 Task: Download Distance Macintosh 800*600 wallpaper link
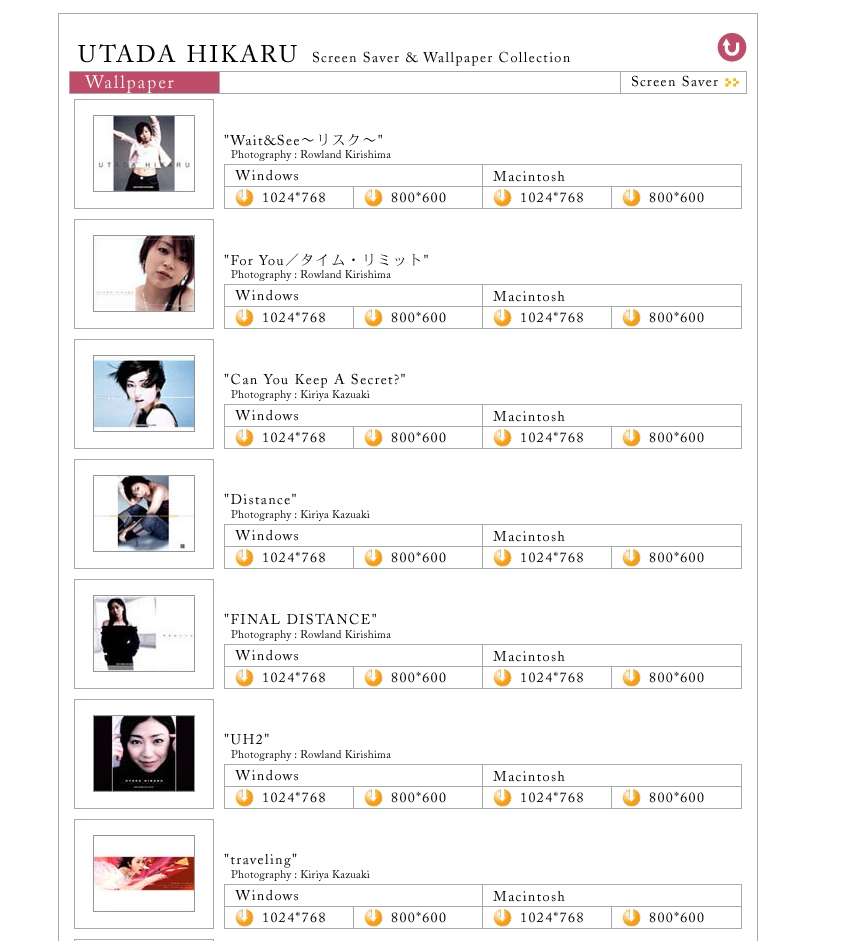tap(676, 557)
